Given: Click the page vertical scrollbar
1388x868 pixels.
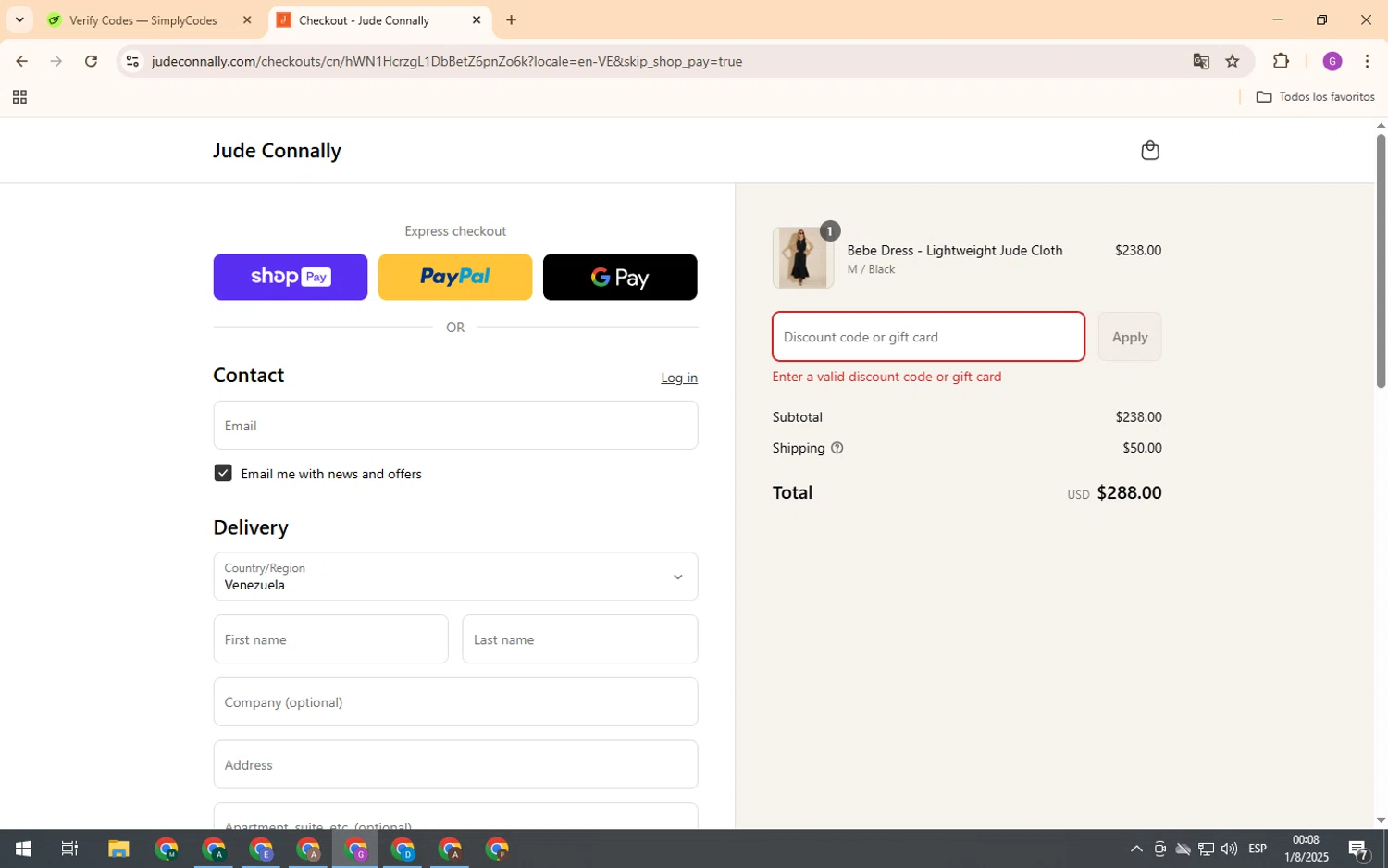Looking at the screenshot, I should click(x=1381, y=261).
